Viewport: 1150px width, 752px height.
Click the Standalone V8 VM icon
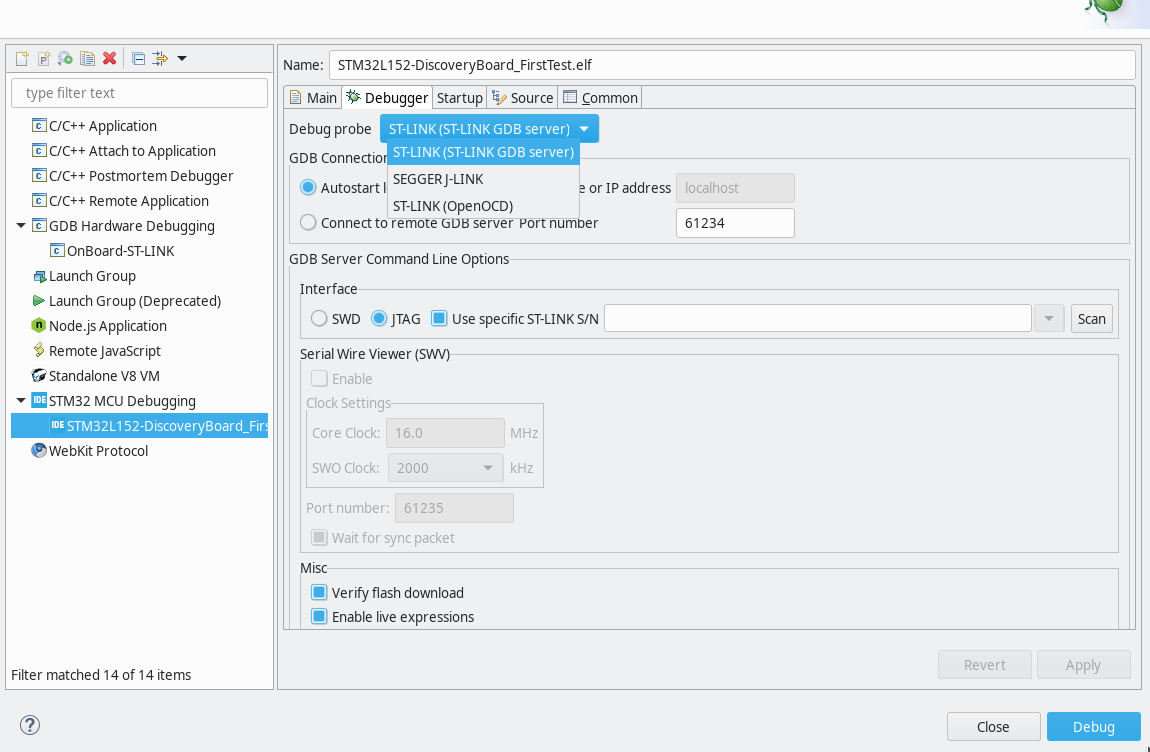(x=40, y=376)
